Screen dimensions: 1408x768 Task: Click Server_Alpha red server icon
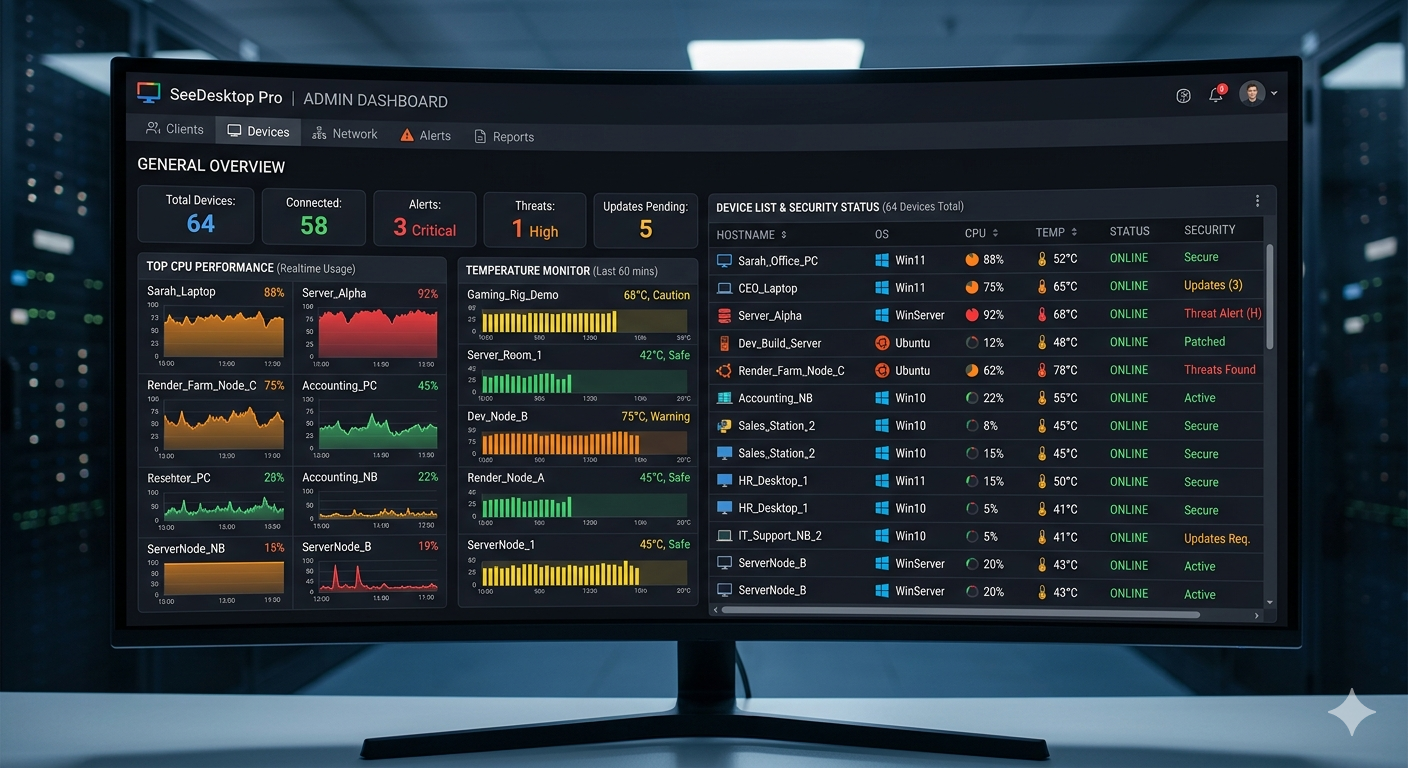pos(725,315)
